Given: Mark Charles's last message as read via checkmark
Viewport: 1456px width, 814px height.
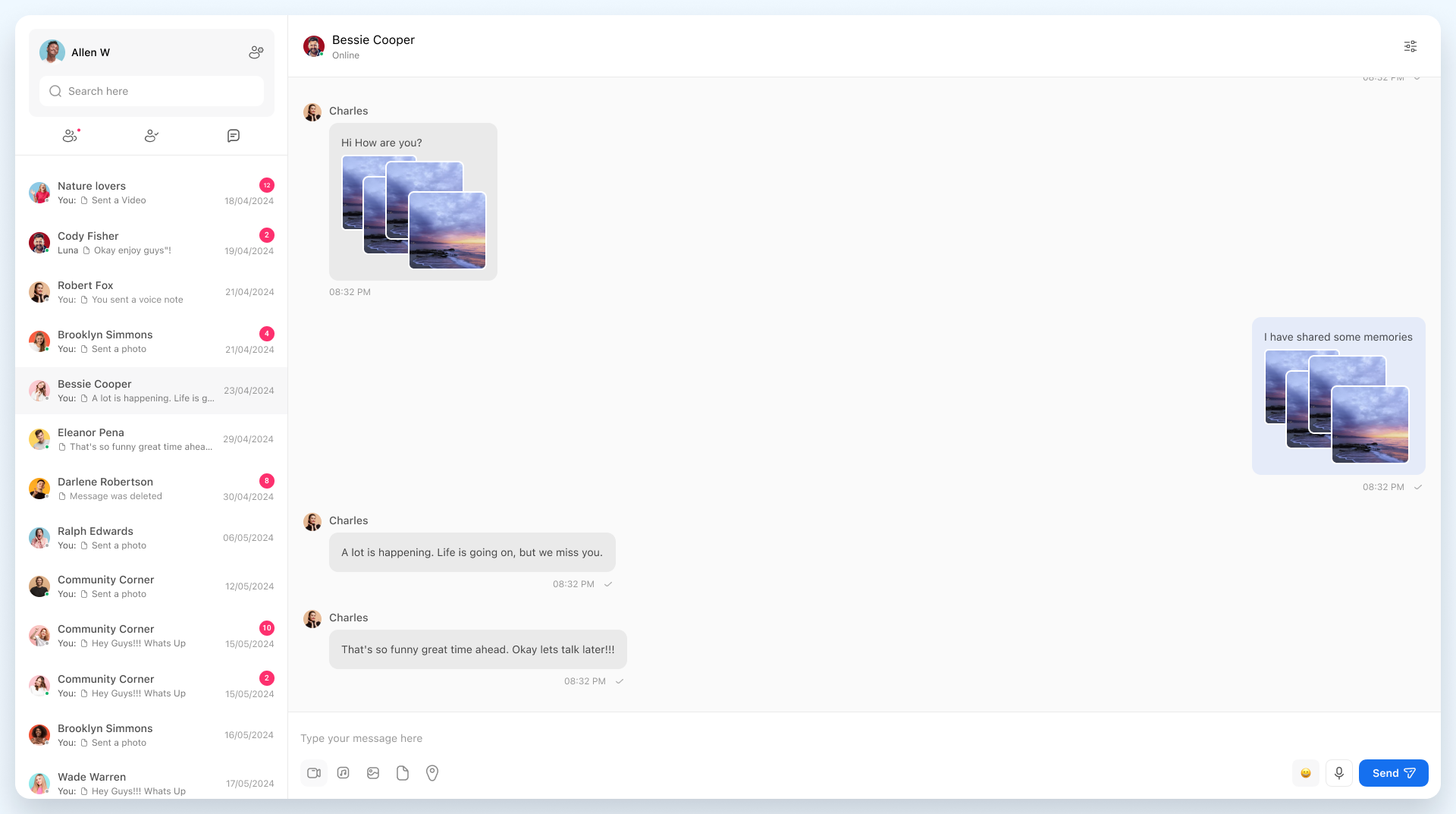Looking at the screenshot, I should point(620,681).
